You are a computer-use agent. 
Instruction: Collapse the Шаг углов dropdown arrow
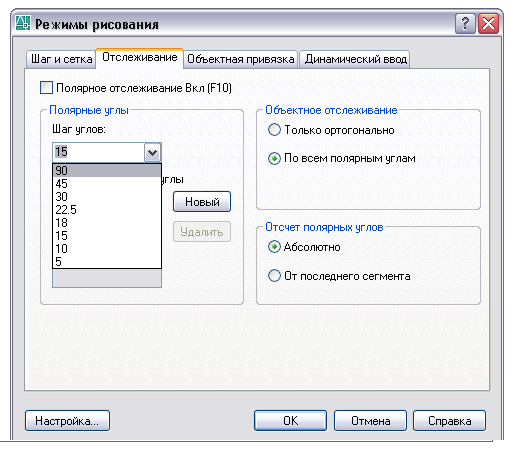click(153, 153)
